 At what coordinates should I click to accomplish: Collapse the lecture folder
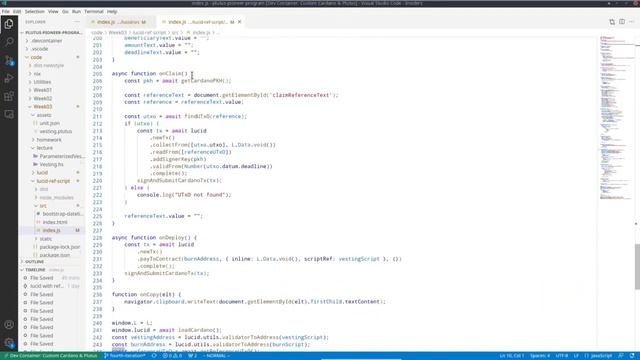tap(44, 148)
